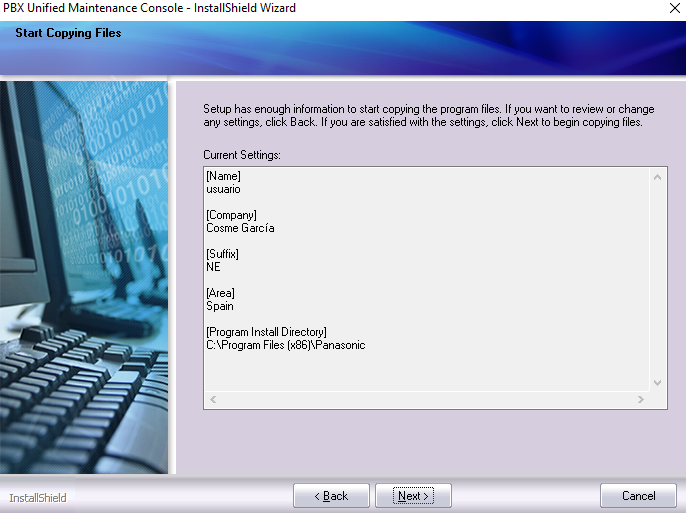Click the 'Current Settings:' label
The height and width of the screenshot is (513, 686).
242,155
